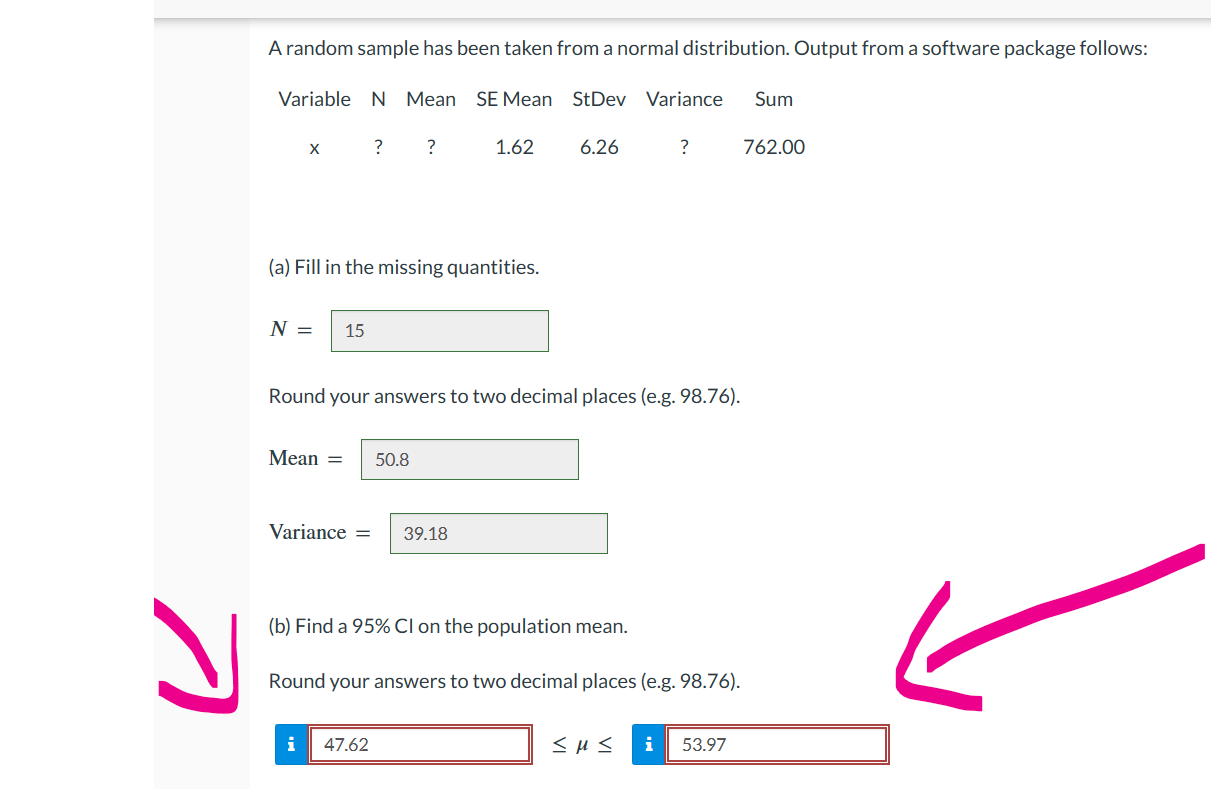Click the question mark under the Mean column

[x=430, y=147]
